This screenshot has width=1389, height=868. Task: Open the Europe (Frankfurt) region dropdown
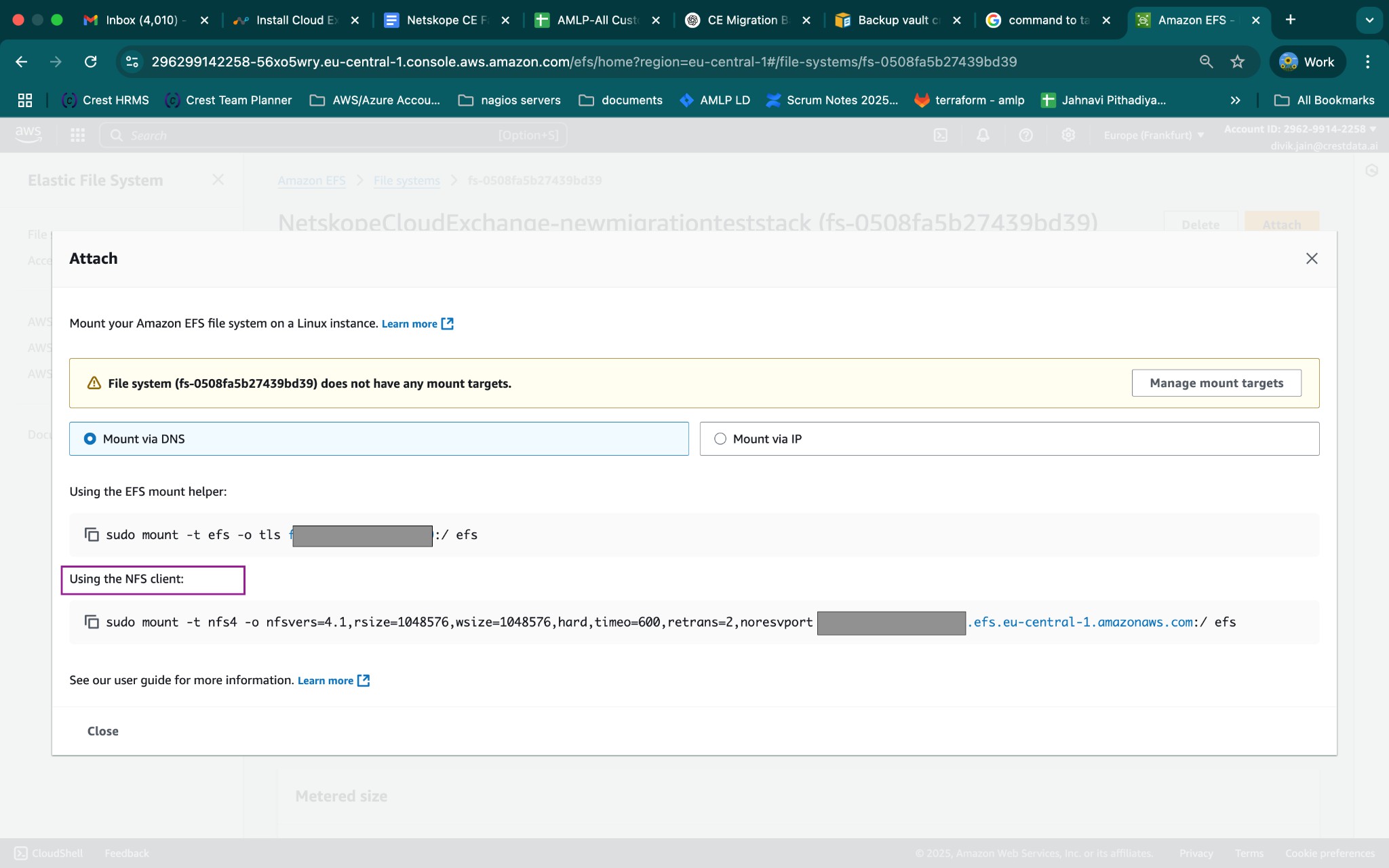[x=1154, y=135]
